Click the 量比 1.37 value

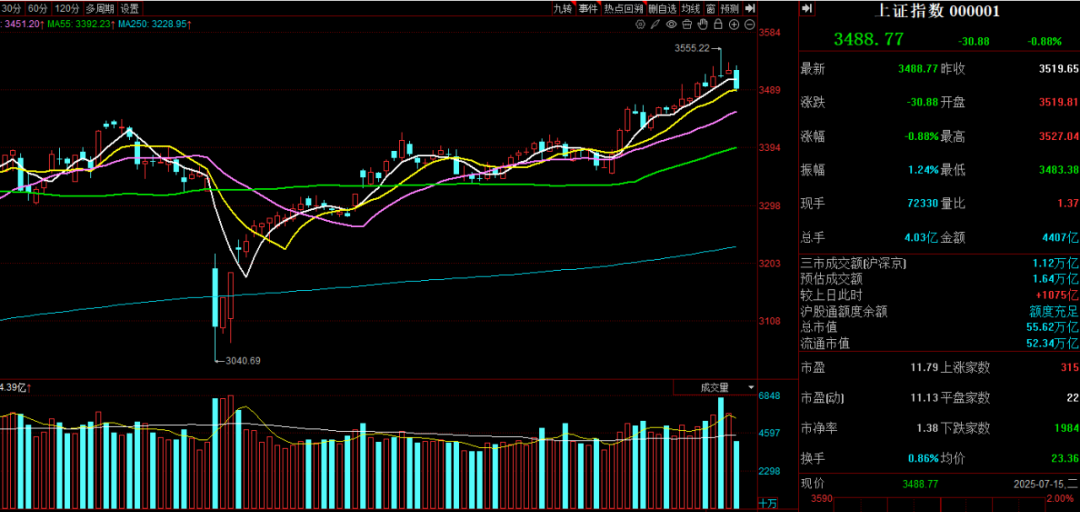point(1068,204)
